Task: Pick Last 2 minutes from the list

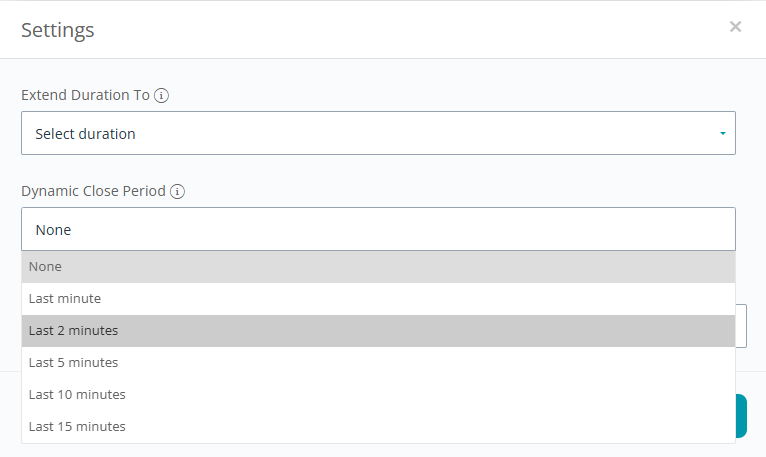Action: pyautogui.click(x=378, y=331)
